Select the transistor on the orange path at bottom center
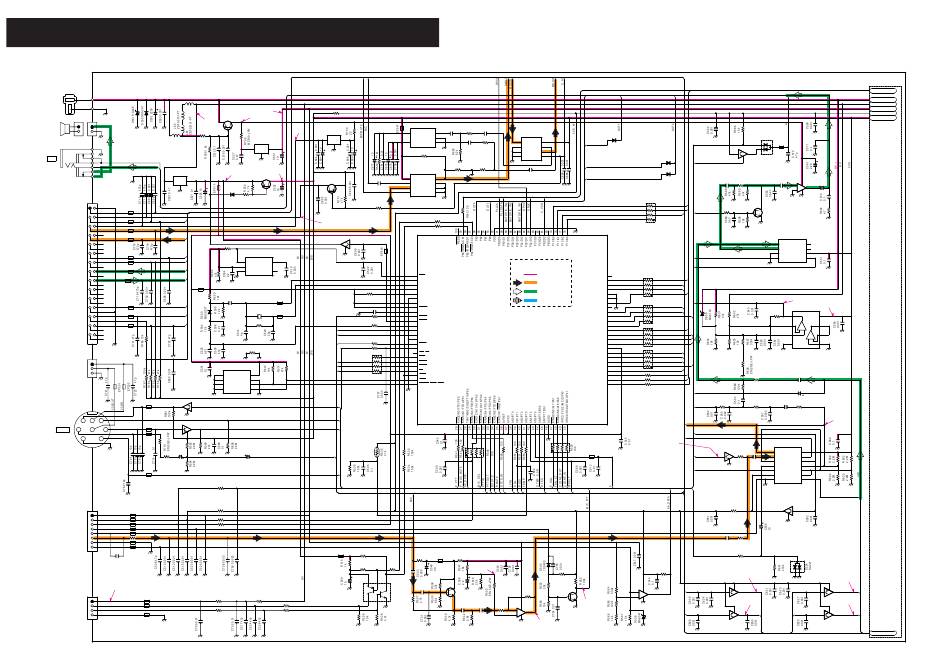This screenshot has width=950, height=654. (450, 592)
